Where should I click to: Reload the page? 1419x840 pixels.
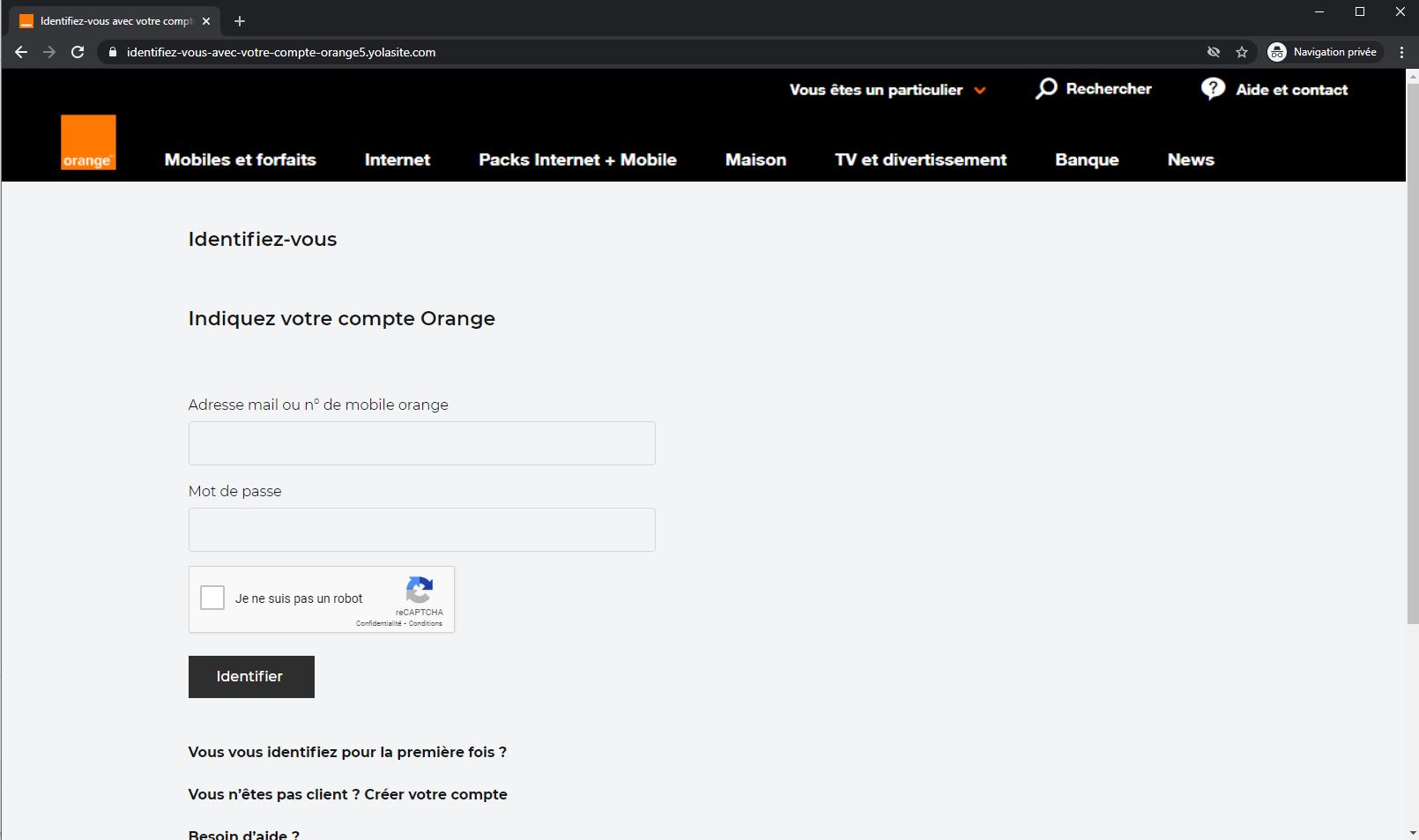click(78, 52)
